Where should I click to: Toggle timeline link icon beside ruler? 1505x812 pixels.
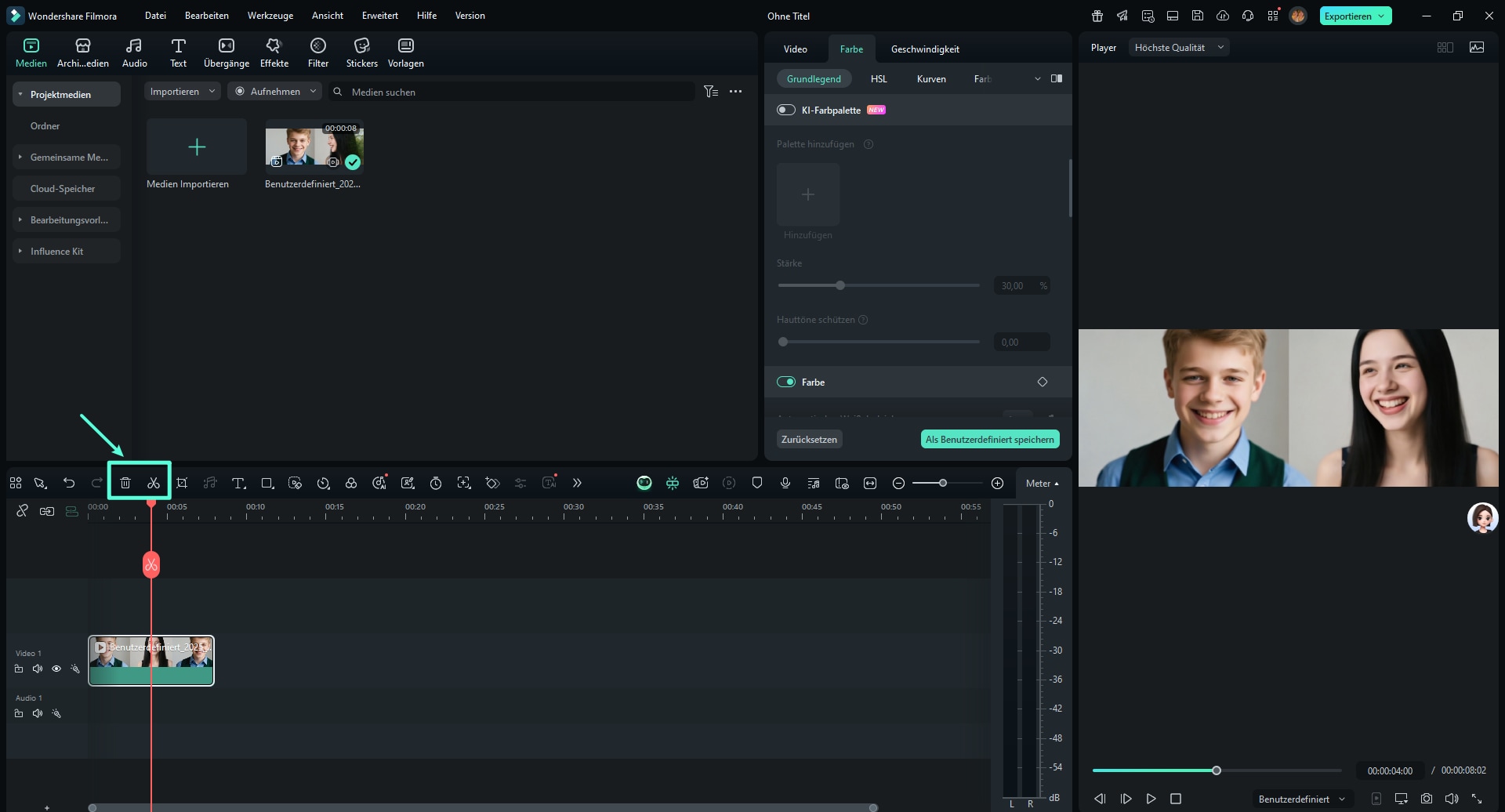coord(23,511)
